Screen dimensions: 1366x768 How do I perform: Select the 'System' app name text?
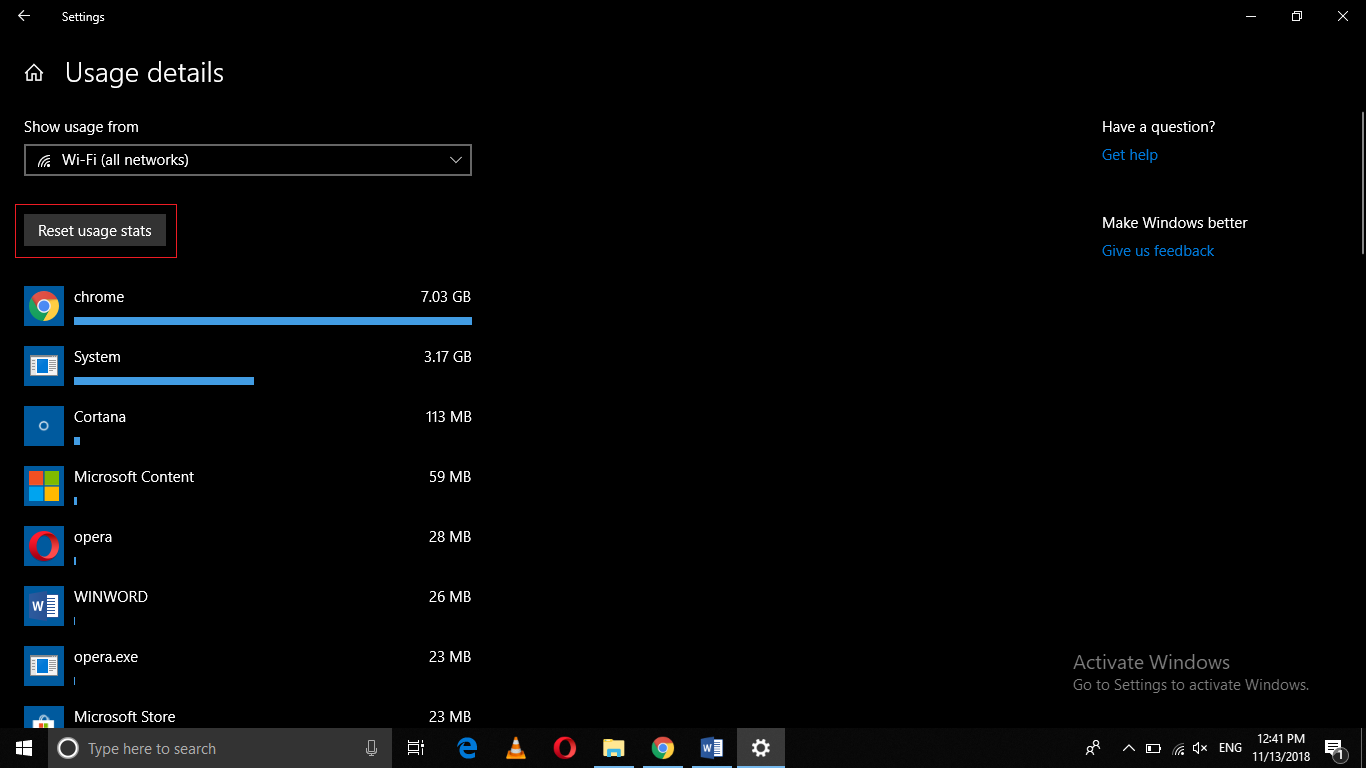point(97,357)
